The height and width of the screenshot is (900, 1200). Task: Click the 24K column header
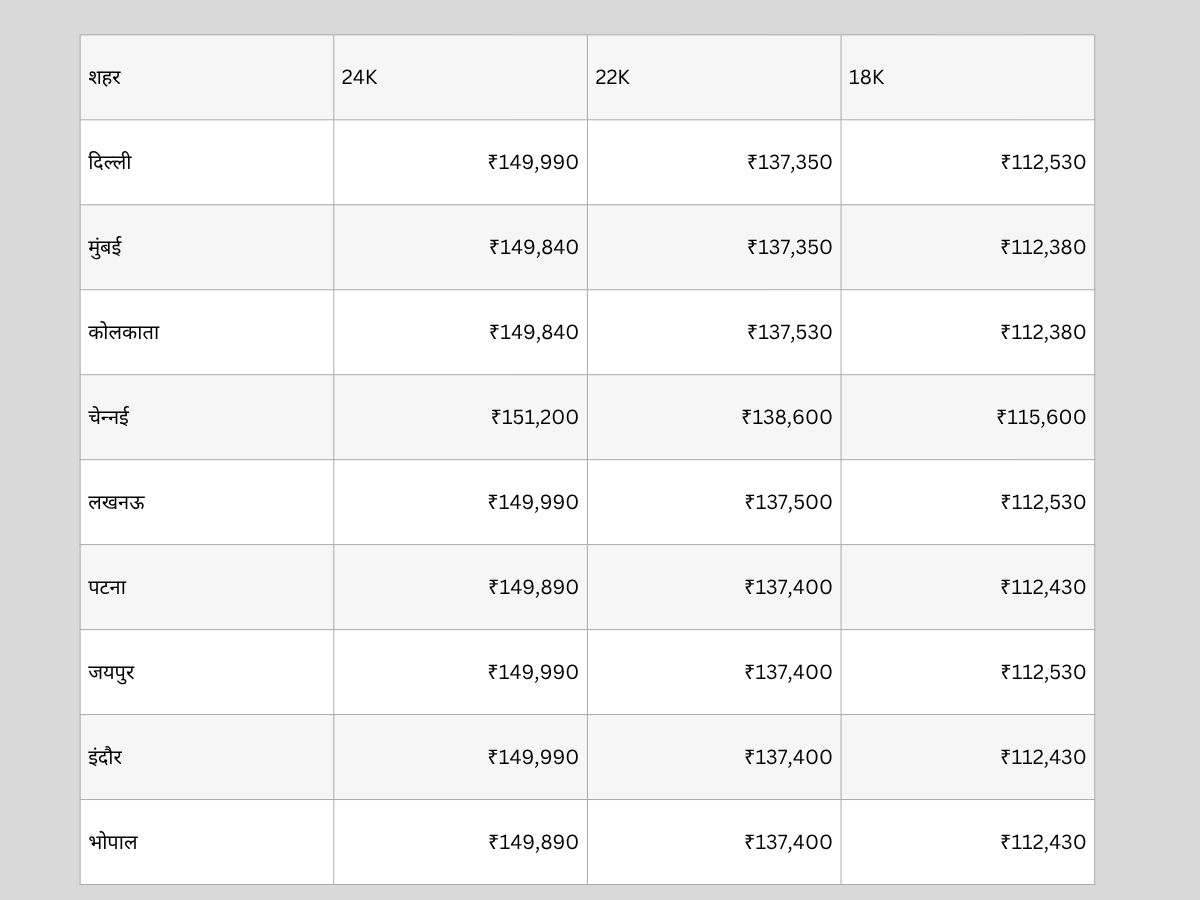click(359, 77)
